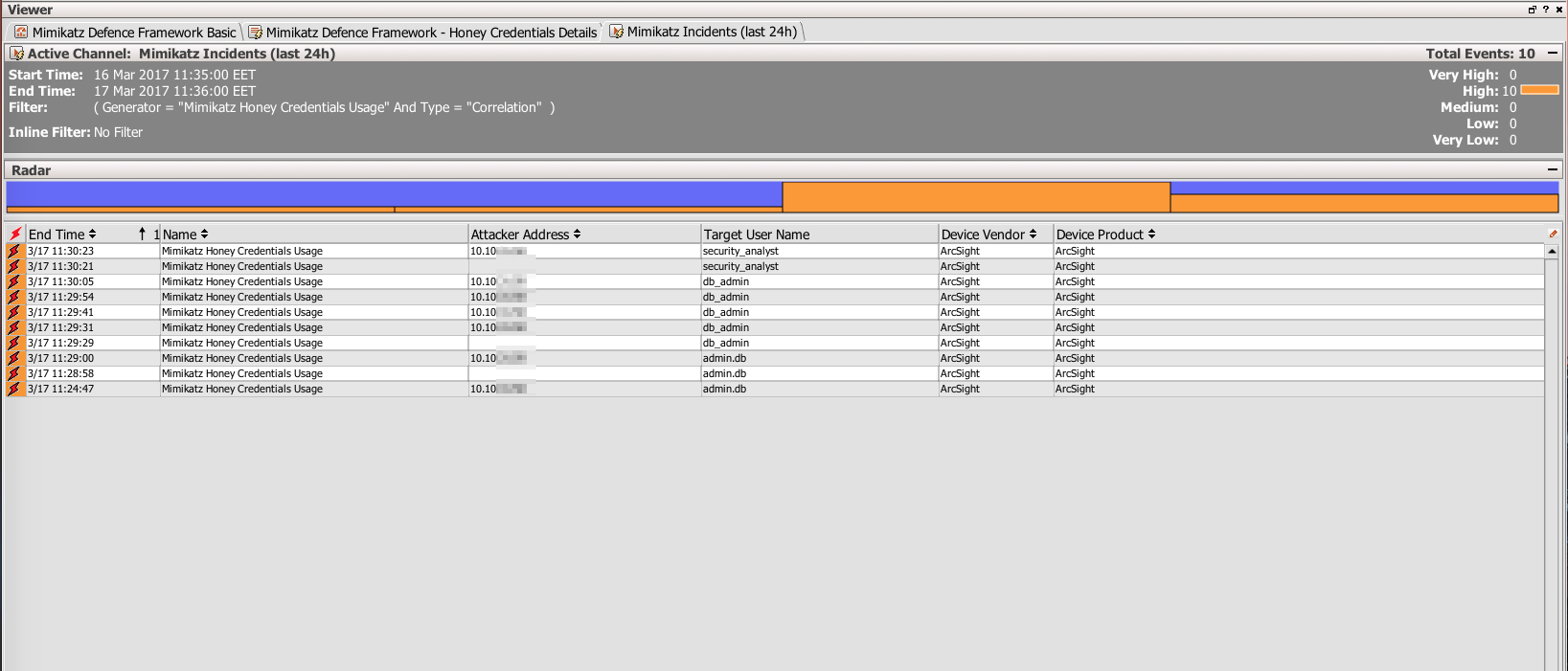The image size is (1568, 671).
Task: Open the Honey Credentials Details tab
Action: [x=431, y=33]
